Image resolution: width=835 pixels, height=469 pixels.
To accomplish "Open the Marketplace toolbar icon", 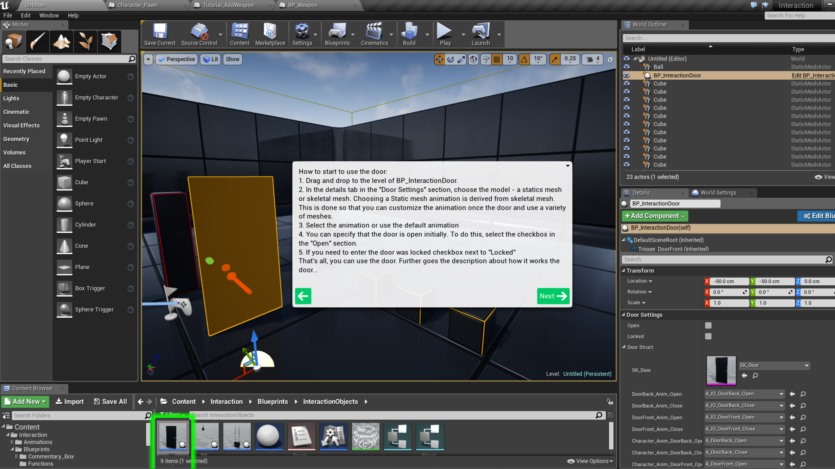I will coord(269,34).
